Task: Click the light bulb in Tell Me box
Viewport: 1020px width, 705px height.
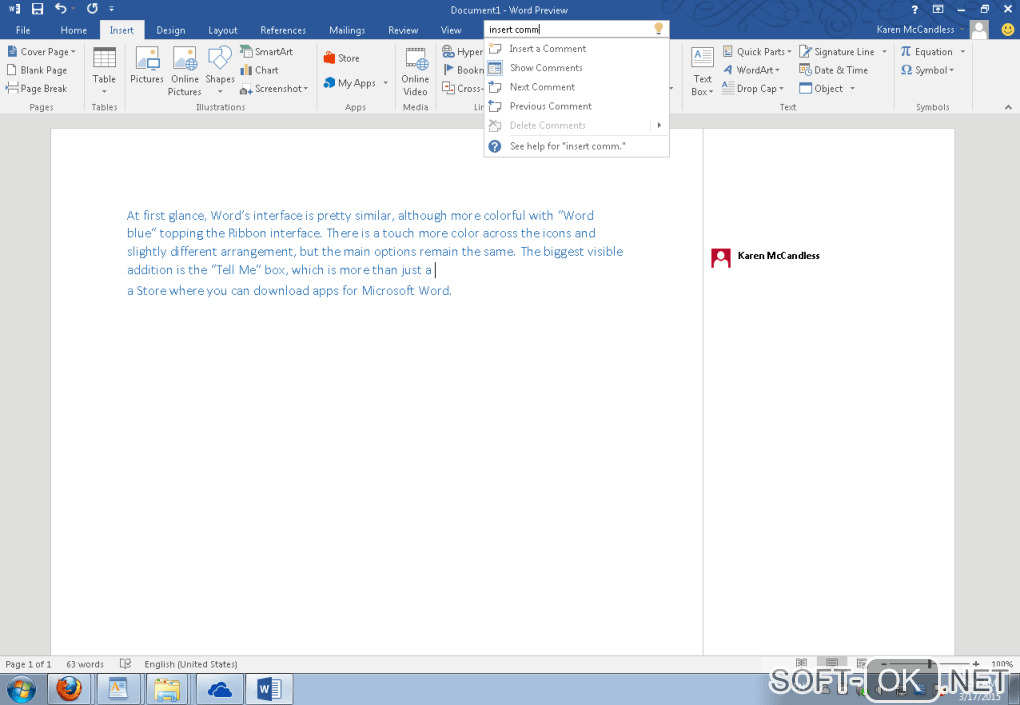Action: coord(658,29)
